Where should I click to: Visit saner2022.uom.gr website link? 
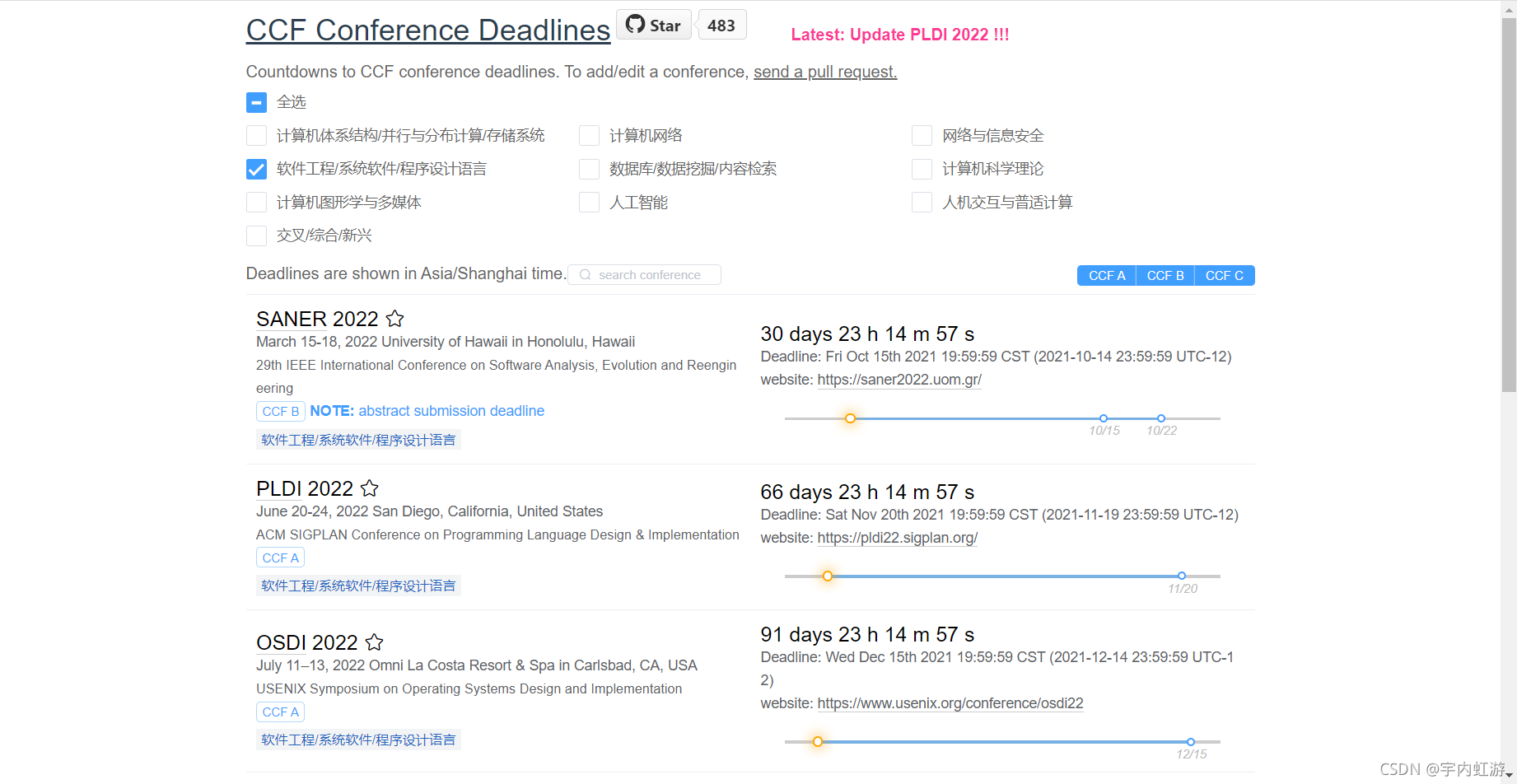(x=899, y=380)
